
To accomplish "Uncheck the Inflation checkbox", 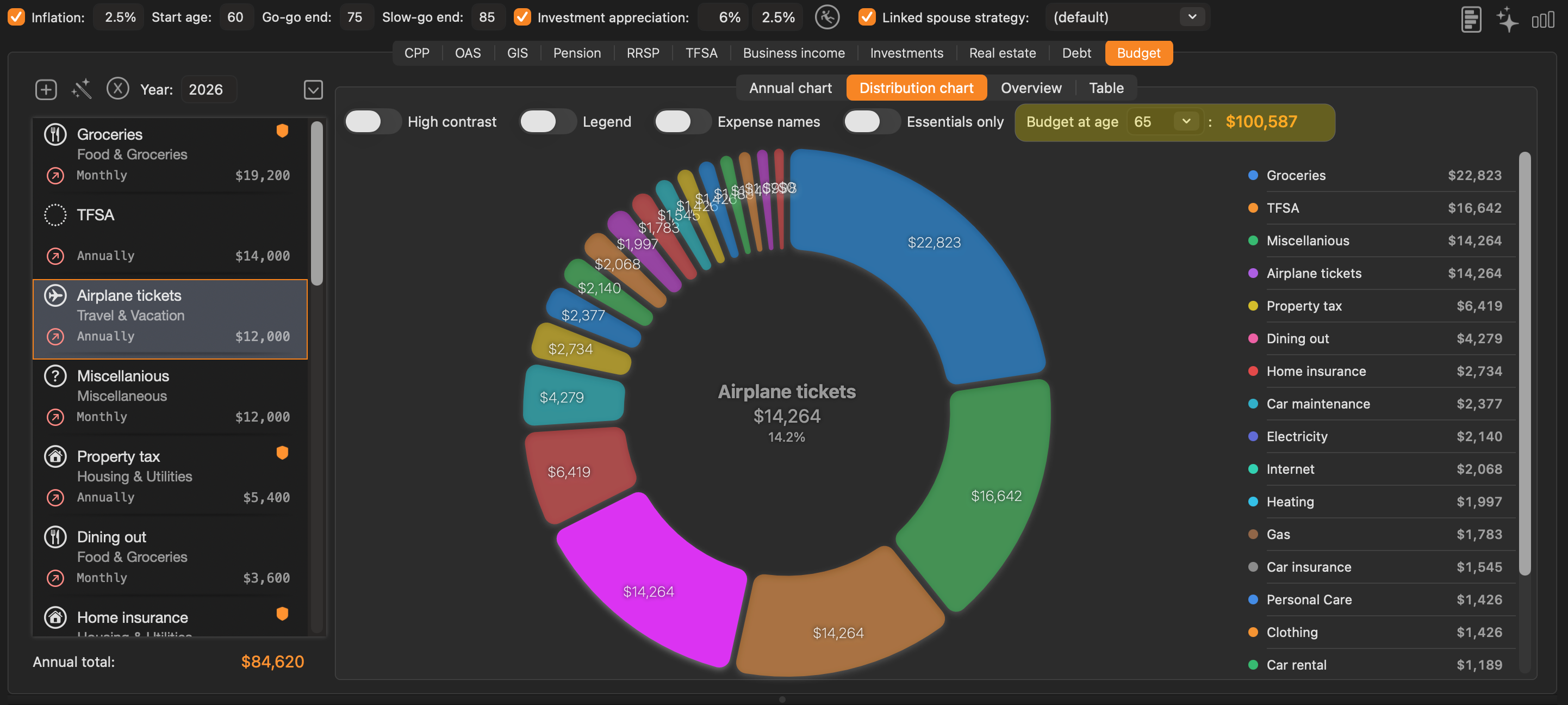I will [16, 17].
